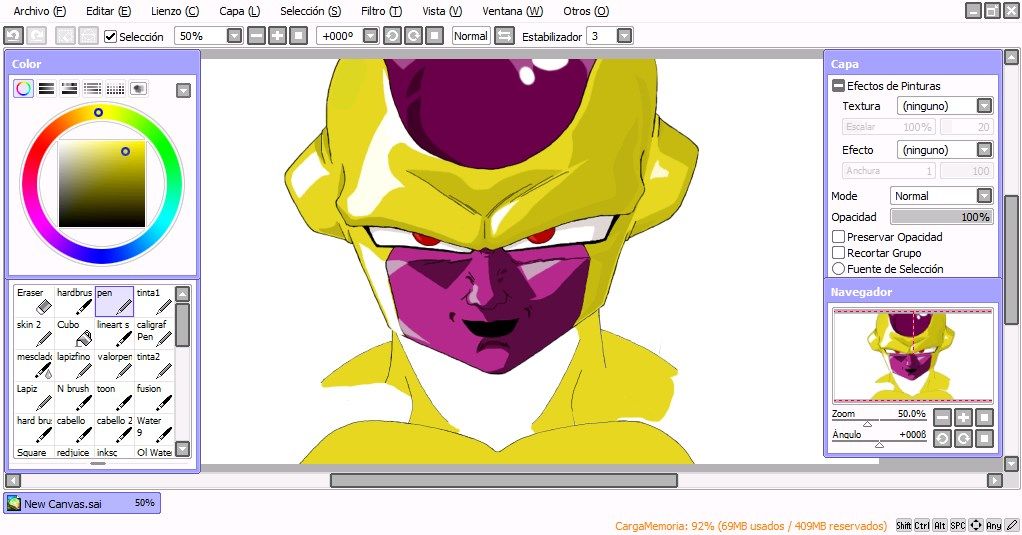Switch to color wheel mode icon

tap(23, 89)
